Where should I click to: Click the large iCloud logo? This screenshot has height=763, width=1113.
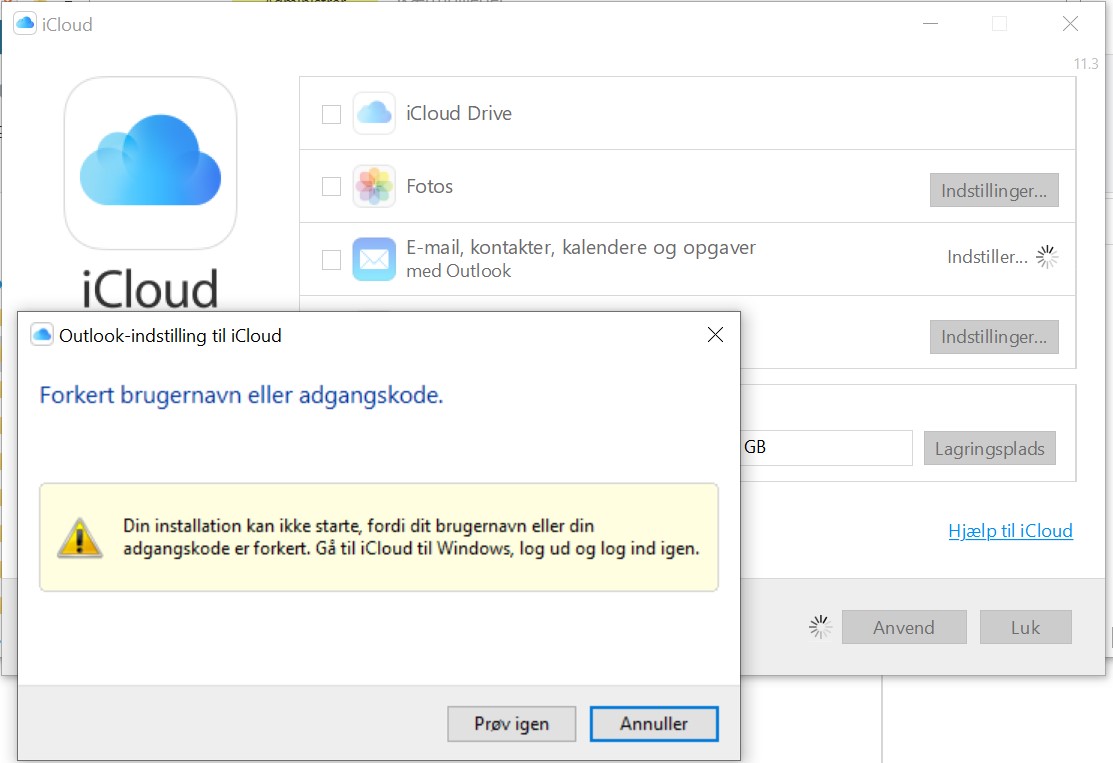pyautogui.click(x=150, y=162)
